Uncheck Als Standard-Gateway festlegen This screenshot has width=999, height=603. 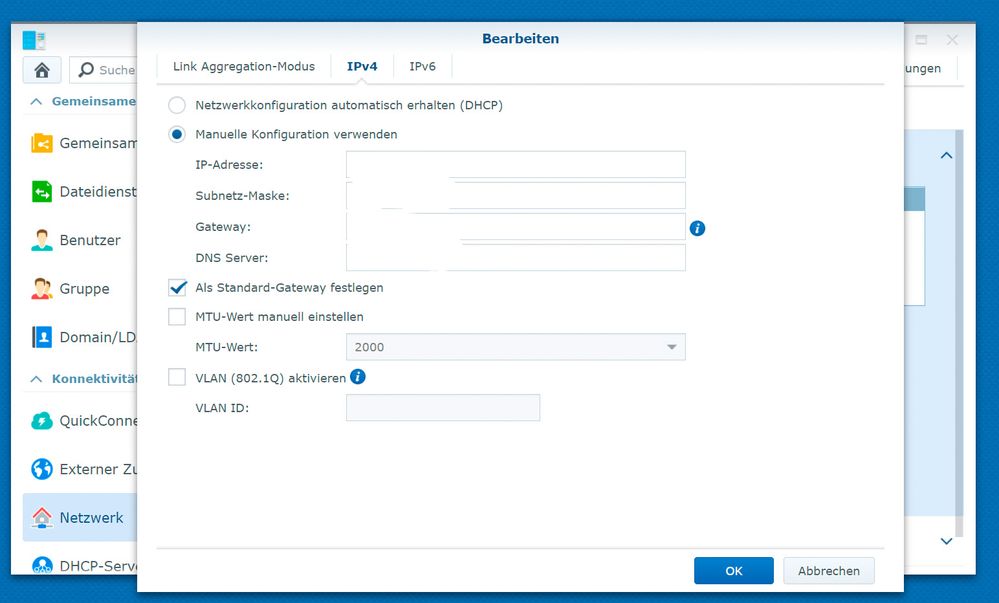point(177,287)
